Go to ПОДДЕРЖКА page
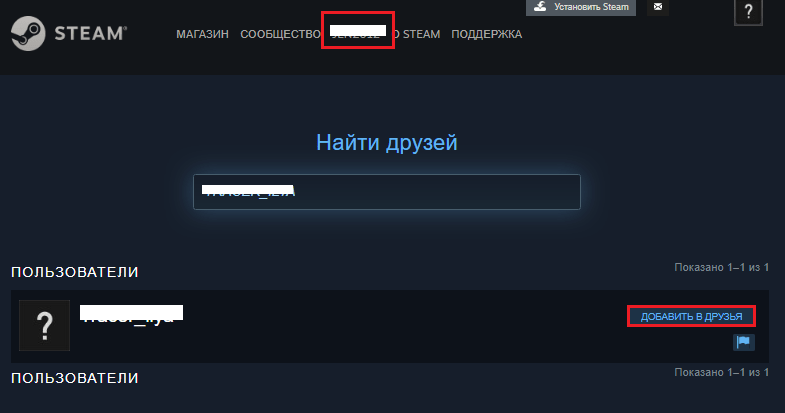 [487, 34]
